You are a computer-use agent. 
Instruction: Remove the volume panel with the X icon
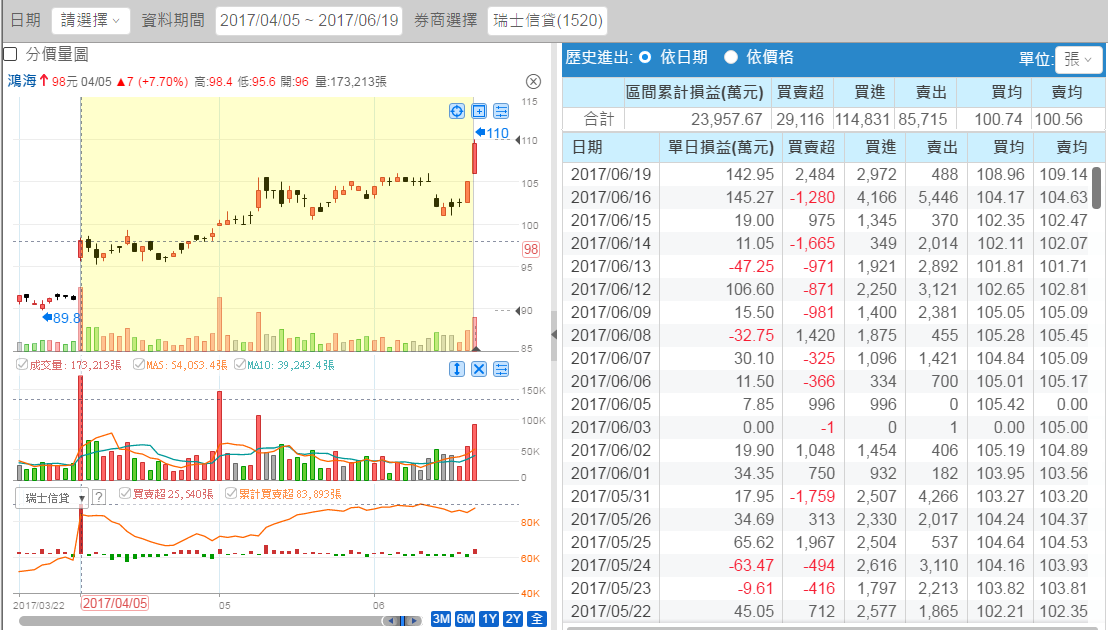pos(479,369)
